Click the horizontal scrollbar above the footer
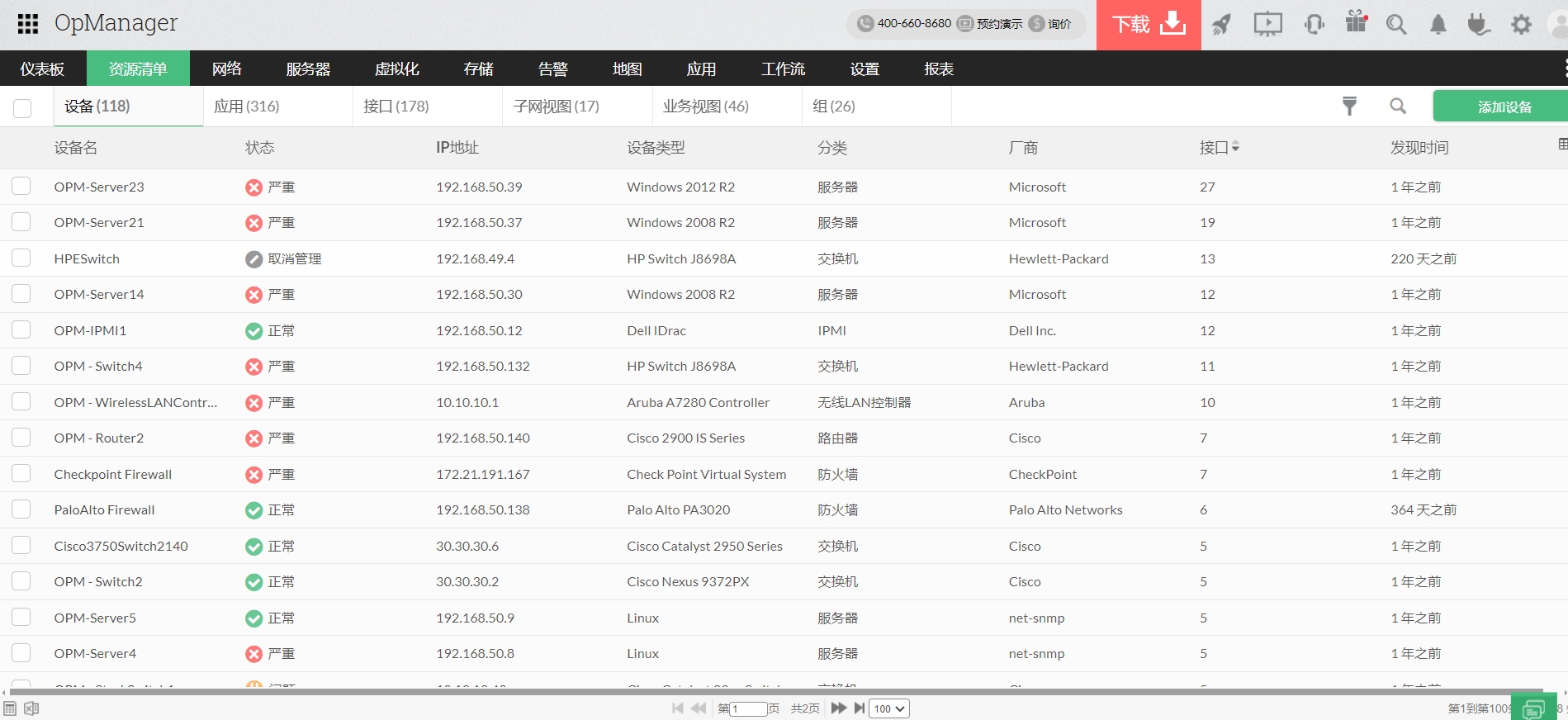 point(776,692)
